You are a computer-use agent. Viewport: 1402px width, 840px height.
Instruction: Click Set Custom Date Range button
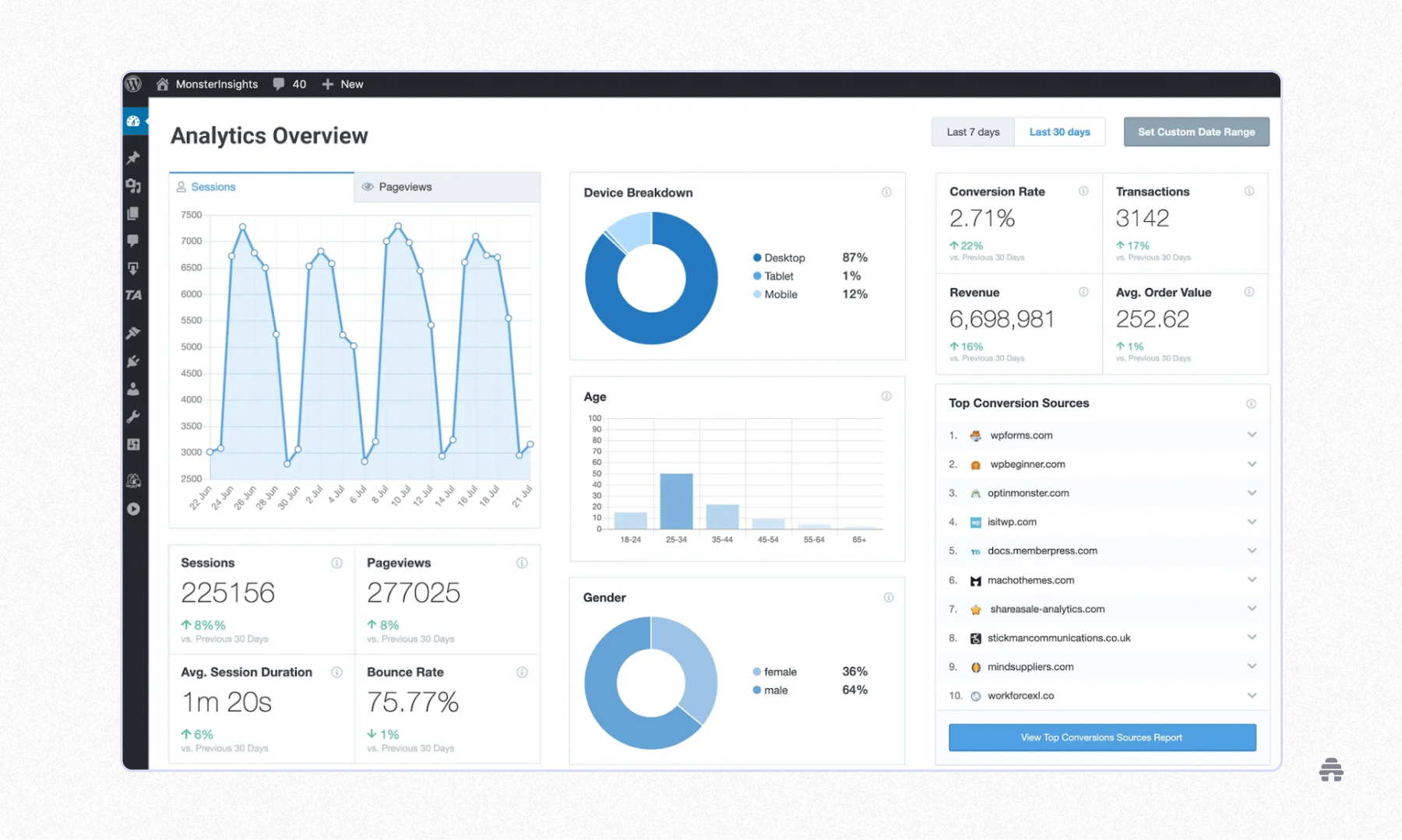[1196, 132]
